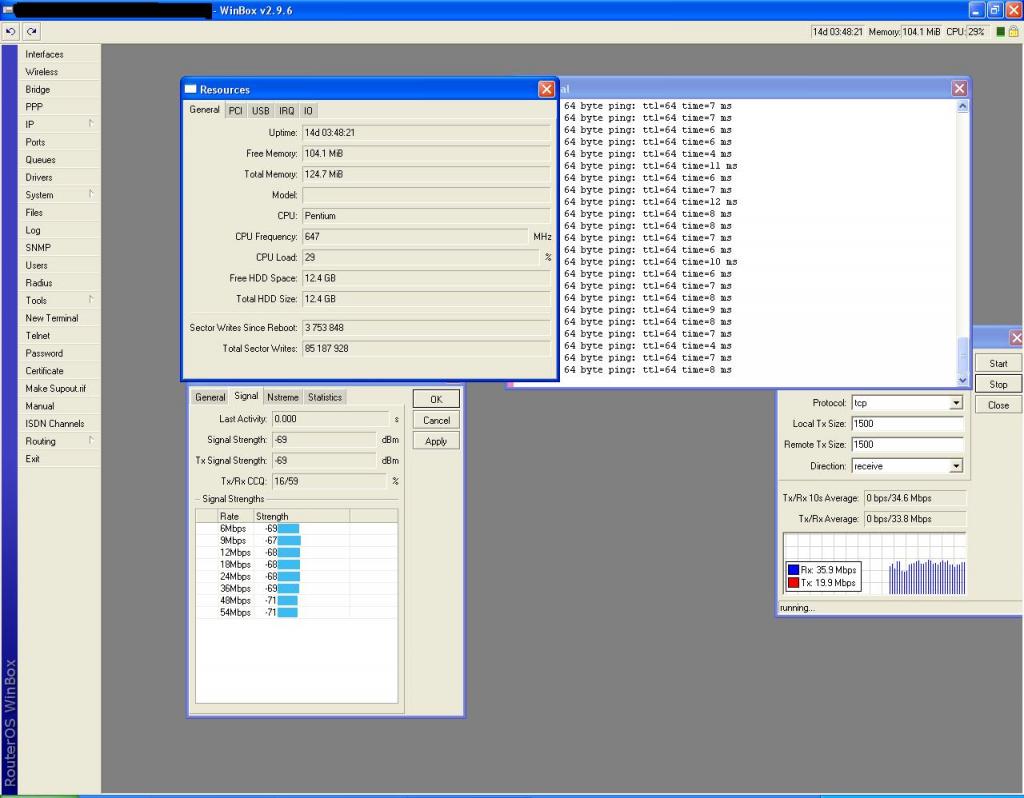
Task: Open the Protocol dropdown set to tcp
Action: pyautogui.click(x=956, y=403)
